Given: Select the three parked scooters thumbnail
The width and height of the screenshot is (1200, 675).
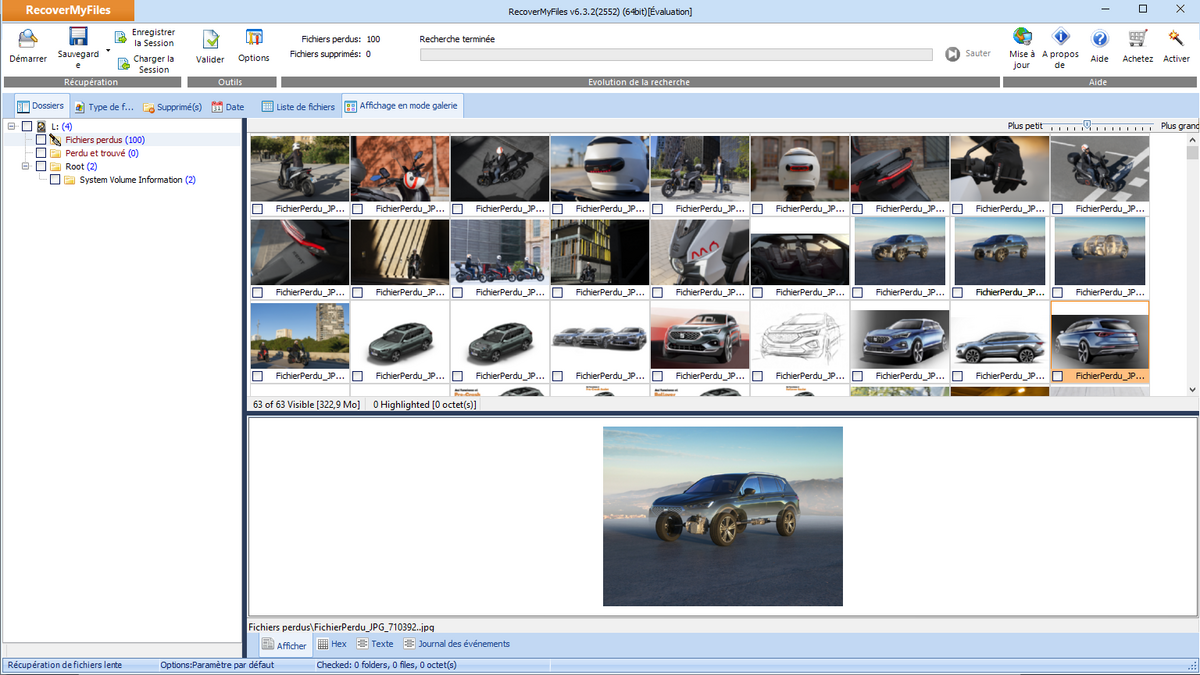Looking at the screenshot, I should coord(500,253).
